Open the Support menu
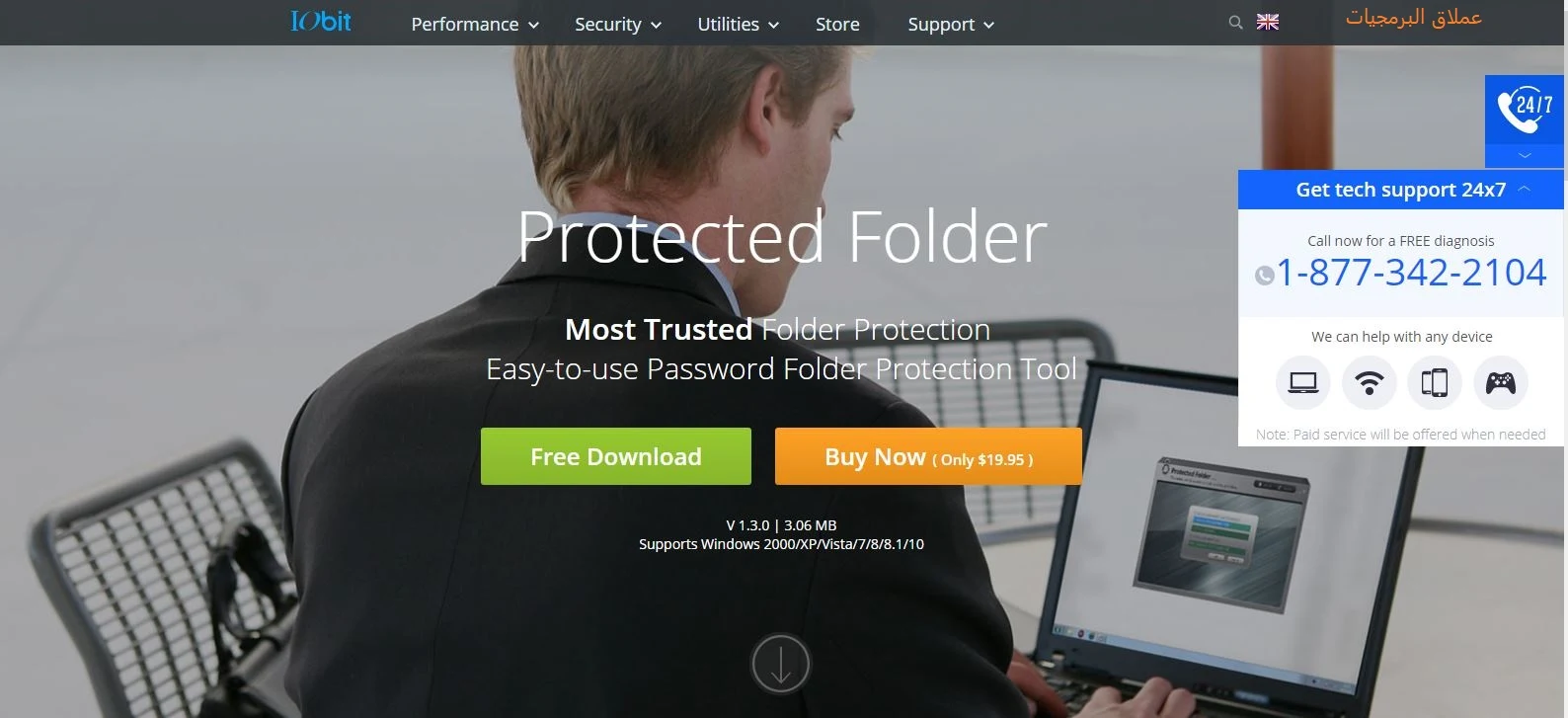Screen dimensions: 1568x718 coord(951,24)
